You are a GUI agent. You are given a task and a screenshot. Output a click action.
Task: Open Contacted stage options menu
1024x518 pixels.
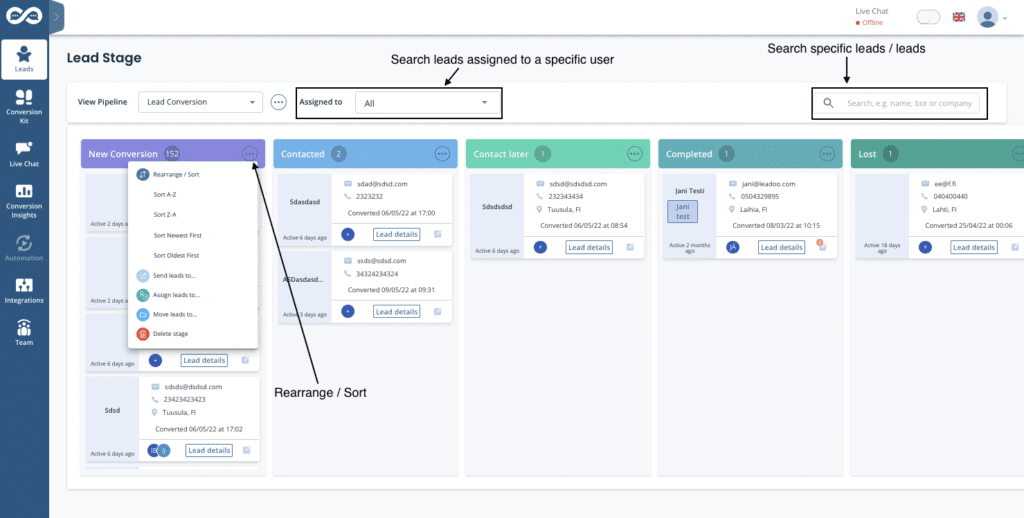tap(442, 154)
